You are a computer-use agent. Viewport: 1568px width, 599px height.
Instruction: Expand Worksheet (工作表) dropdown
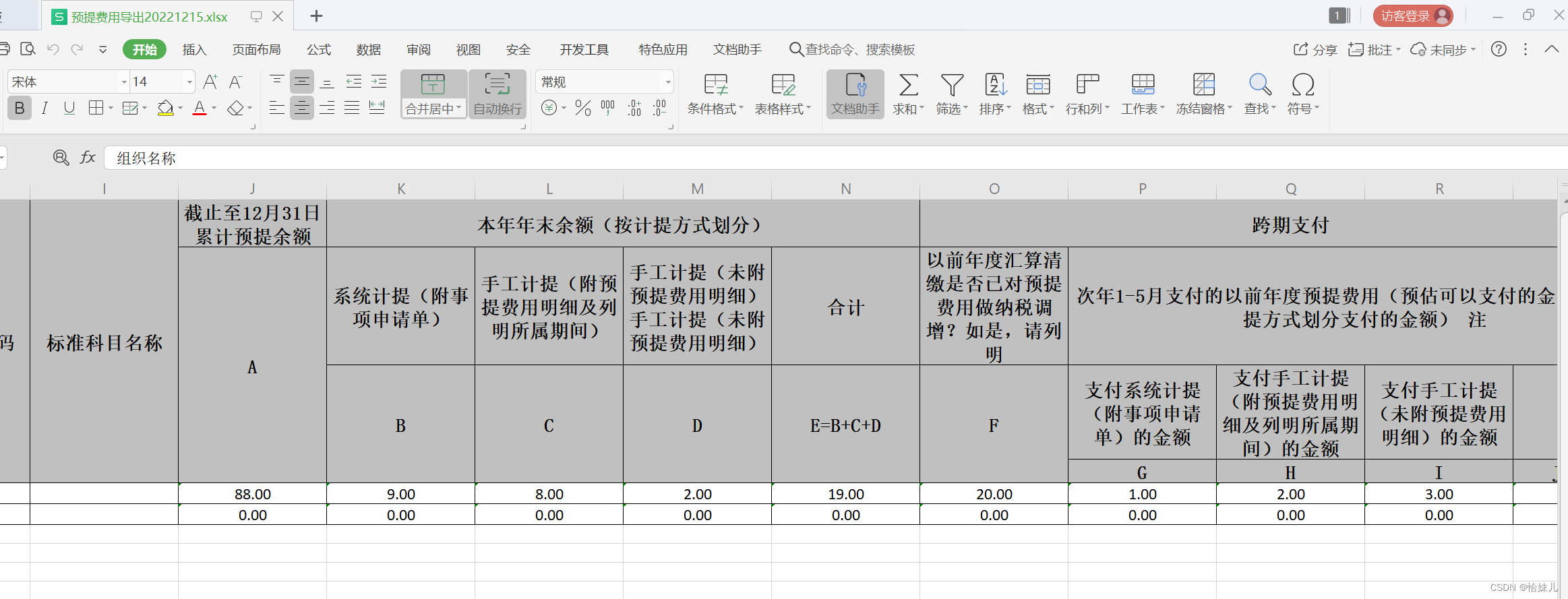1162,108
